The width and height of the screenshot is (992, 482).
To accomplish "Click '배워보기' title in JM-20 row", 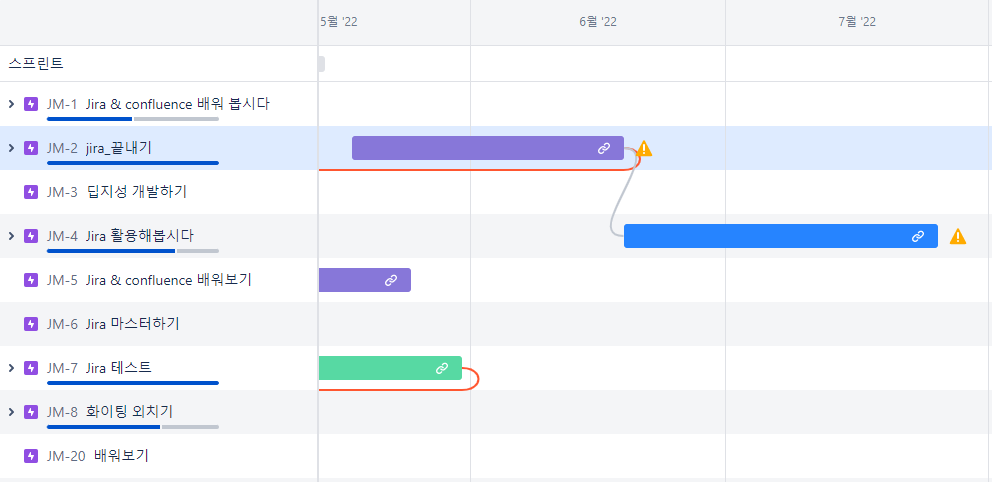I will (121, 455).
